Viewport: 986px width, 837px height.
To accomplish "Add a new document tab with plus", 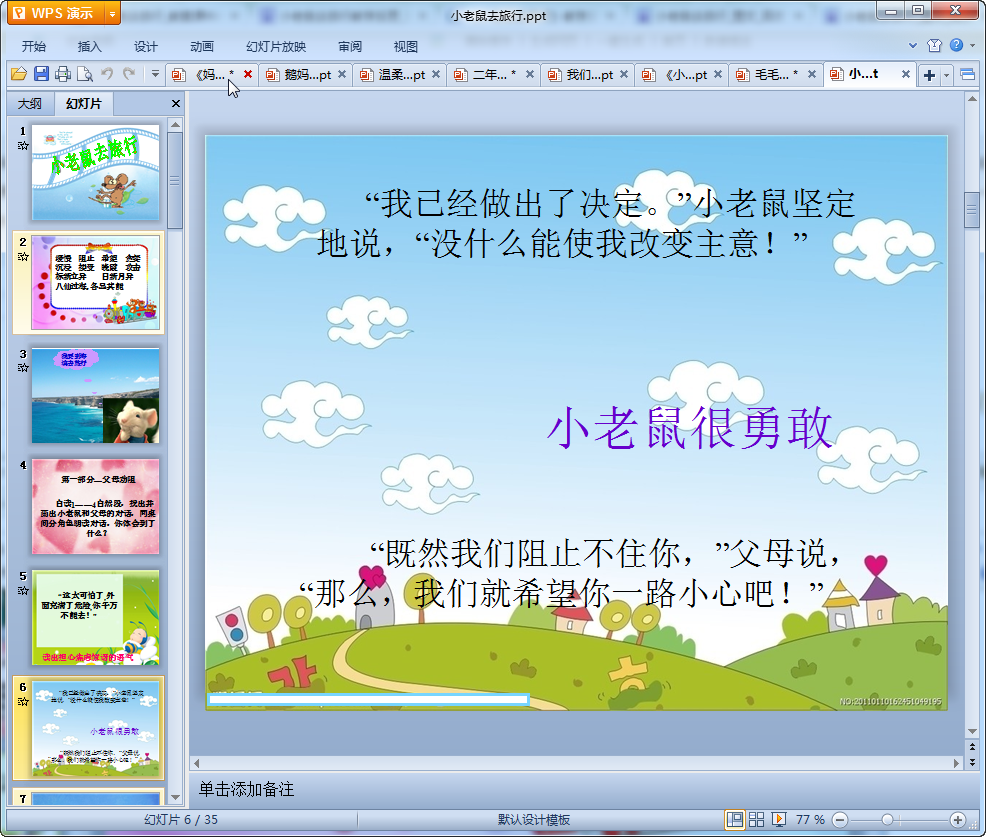I will [x=929, y=75].
